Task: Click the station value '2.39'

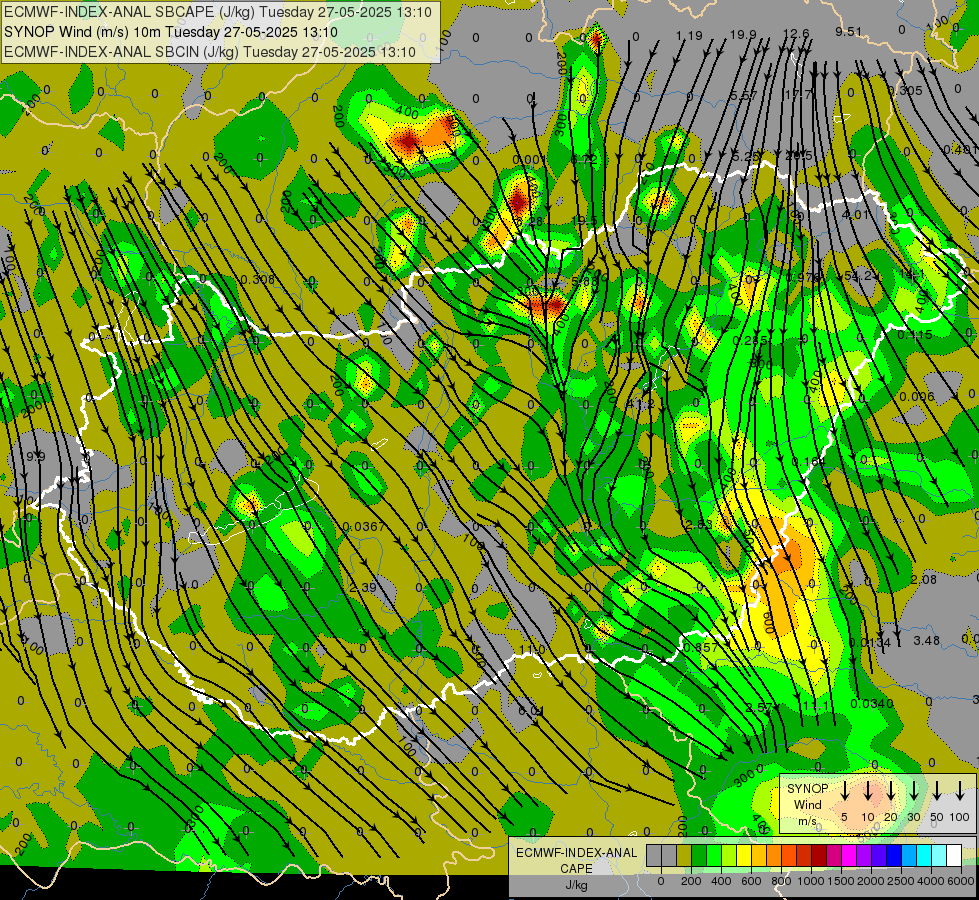Action: 363,587
